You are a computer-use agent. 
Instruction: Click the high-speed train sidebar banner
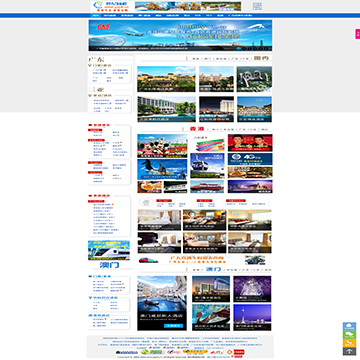tap(109, 250)
